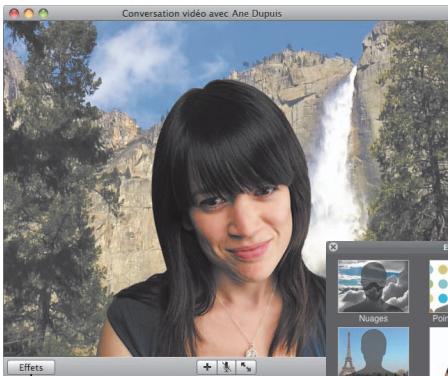This screenshot has height=376, width=448.
Task: Select the Nuages background effect thumbnail
Action: [373, 286]
